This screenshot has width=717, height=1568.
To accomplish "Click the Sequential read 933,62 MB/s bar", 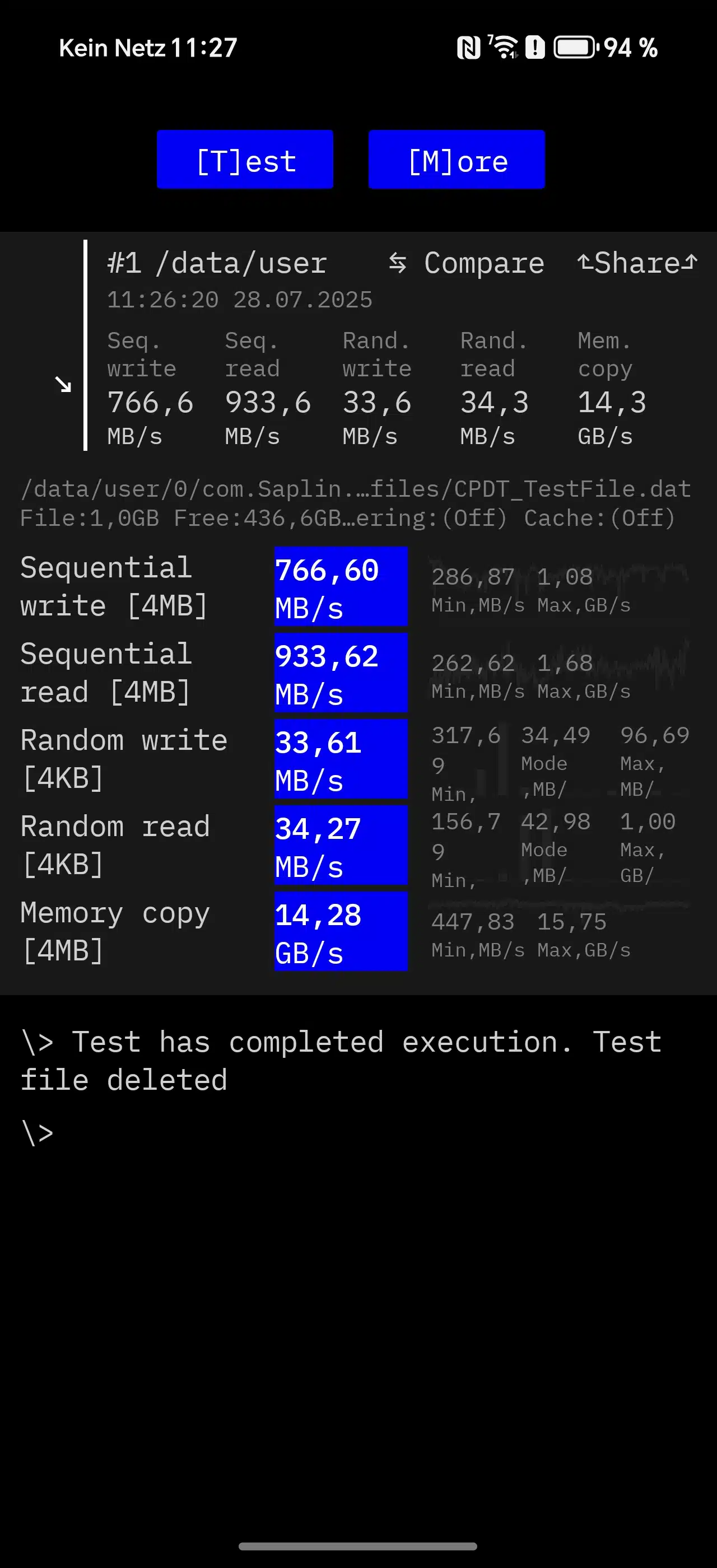I will point(341,673).
